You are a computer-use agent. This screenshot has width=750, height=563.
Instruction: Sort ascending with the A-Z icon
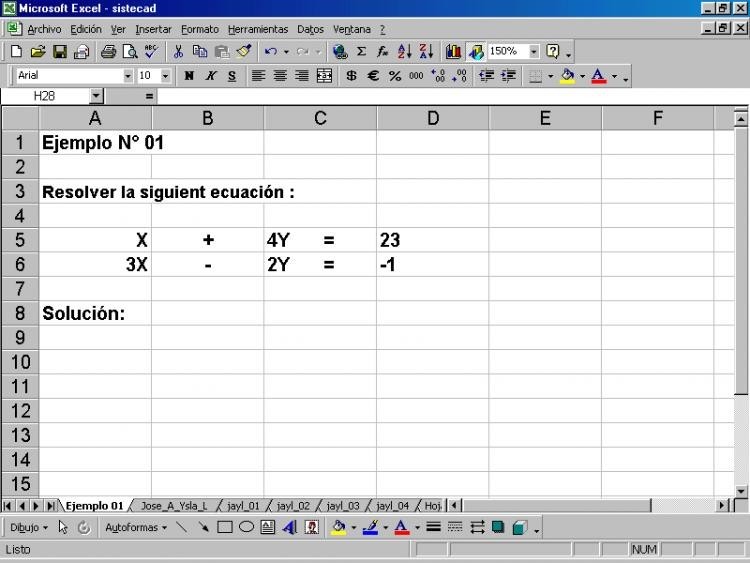pyautogui.click(x=405, y=51)
